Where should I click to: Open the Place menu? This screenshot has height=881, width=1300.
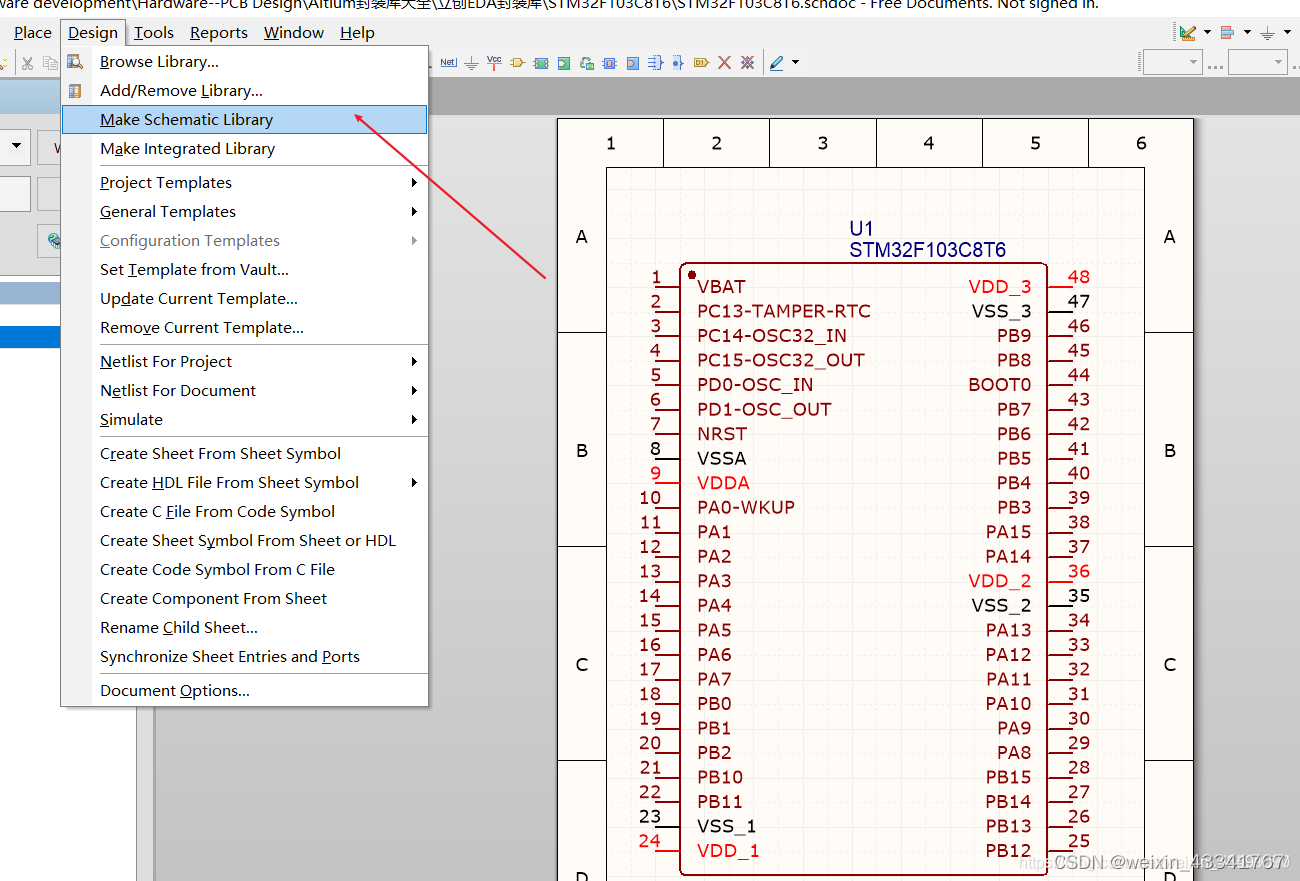(32, 33)
